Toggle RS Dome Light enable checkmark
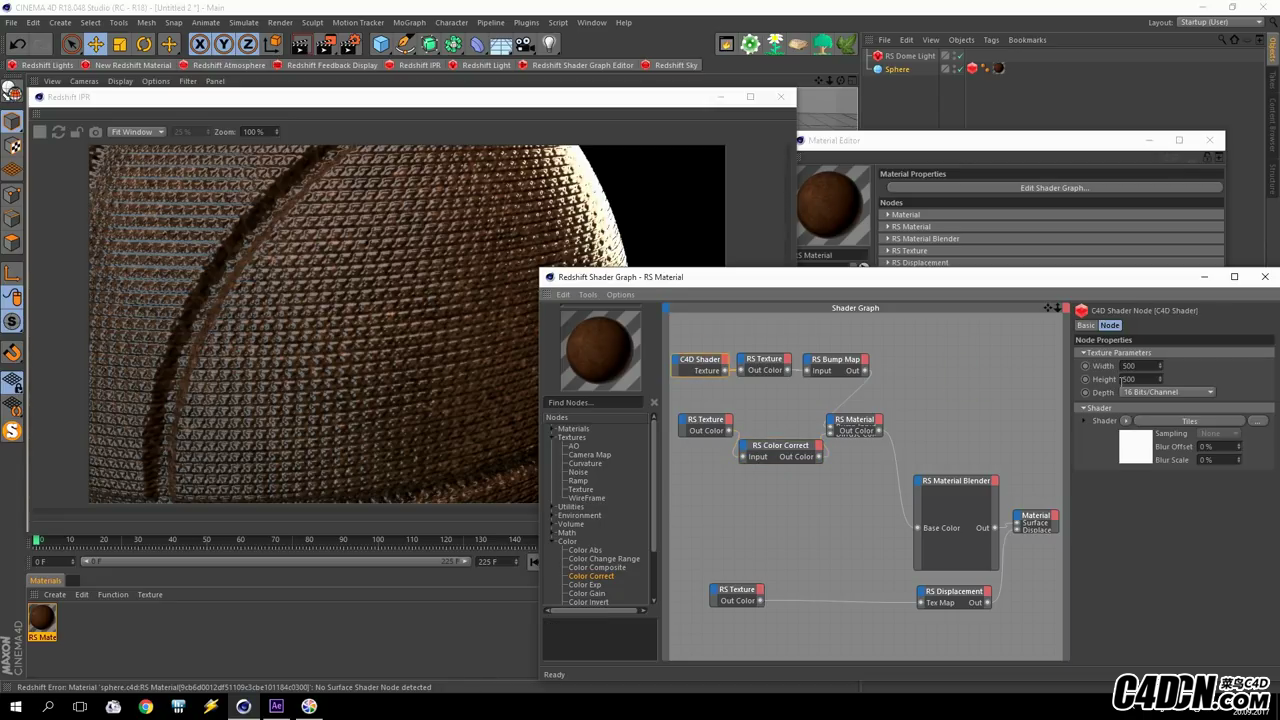 [958, 56]
